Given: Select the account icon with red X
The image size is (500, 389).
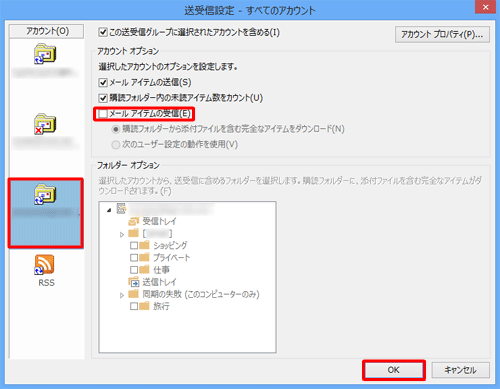Looking at the screenshot, I should point(45,124).
